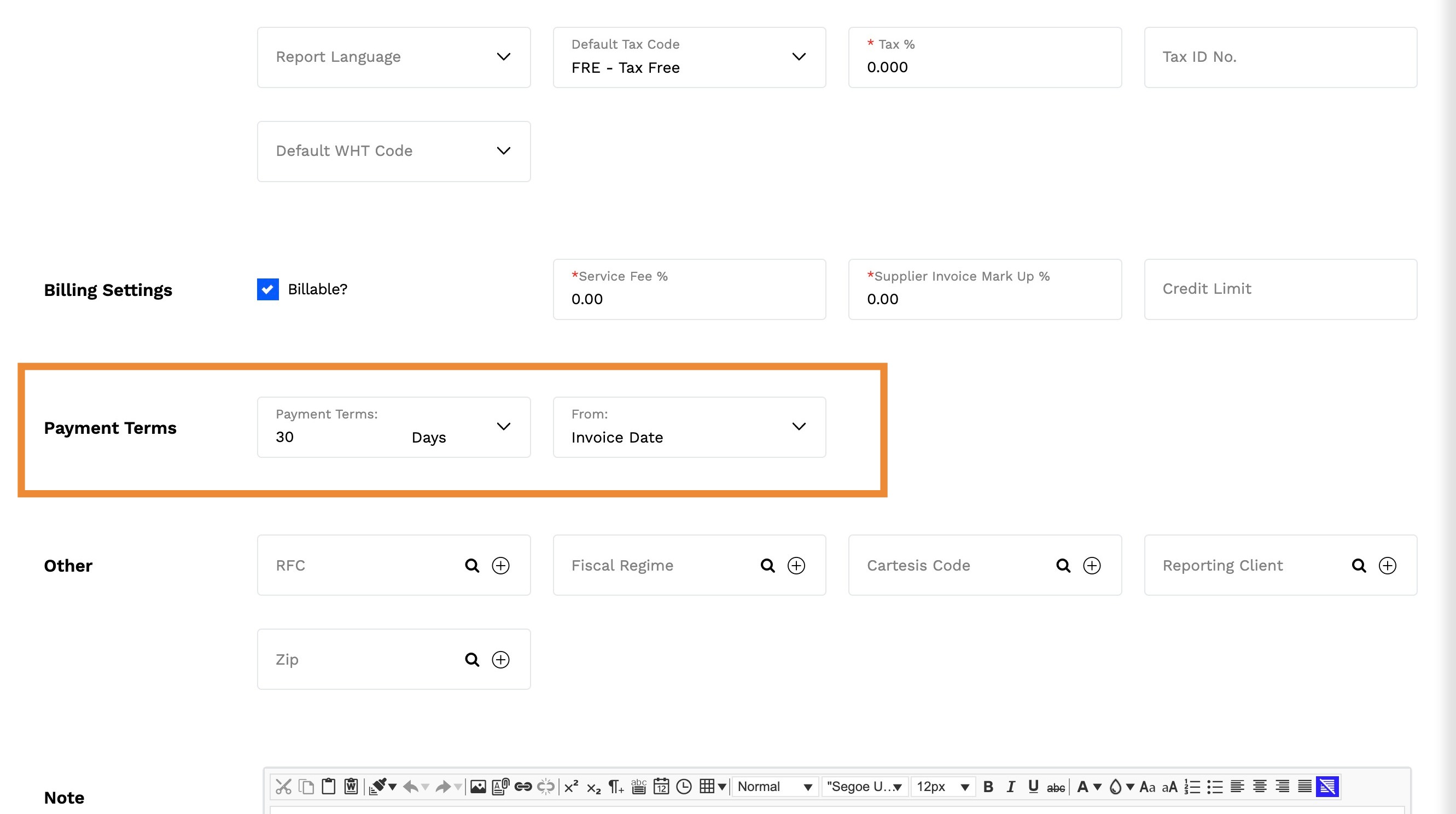The width and height of the screenshot is (1456, 814).
Task: Add a new Zip with plus
Action: click(501, 659)
